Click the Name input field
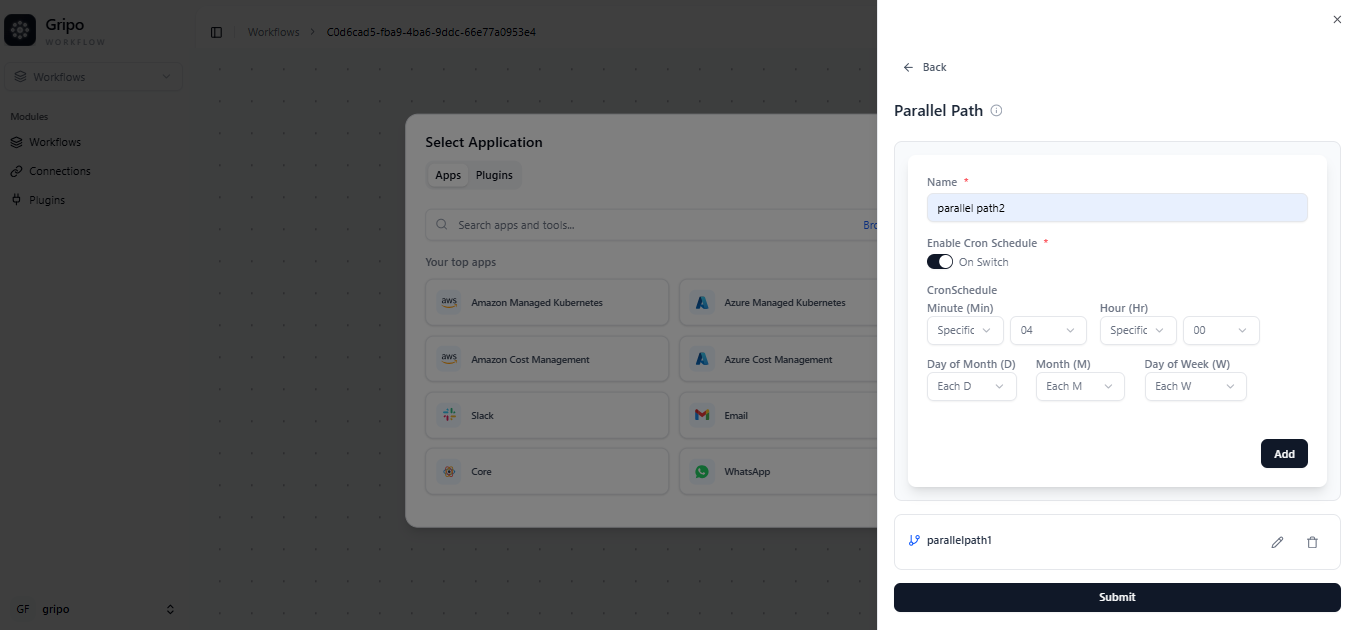The width and height of the screenshot is (1357, 630). [1116, 208]
